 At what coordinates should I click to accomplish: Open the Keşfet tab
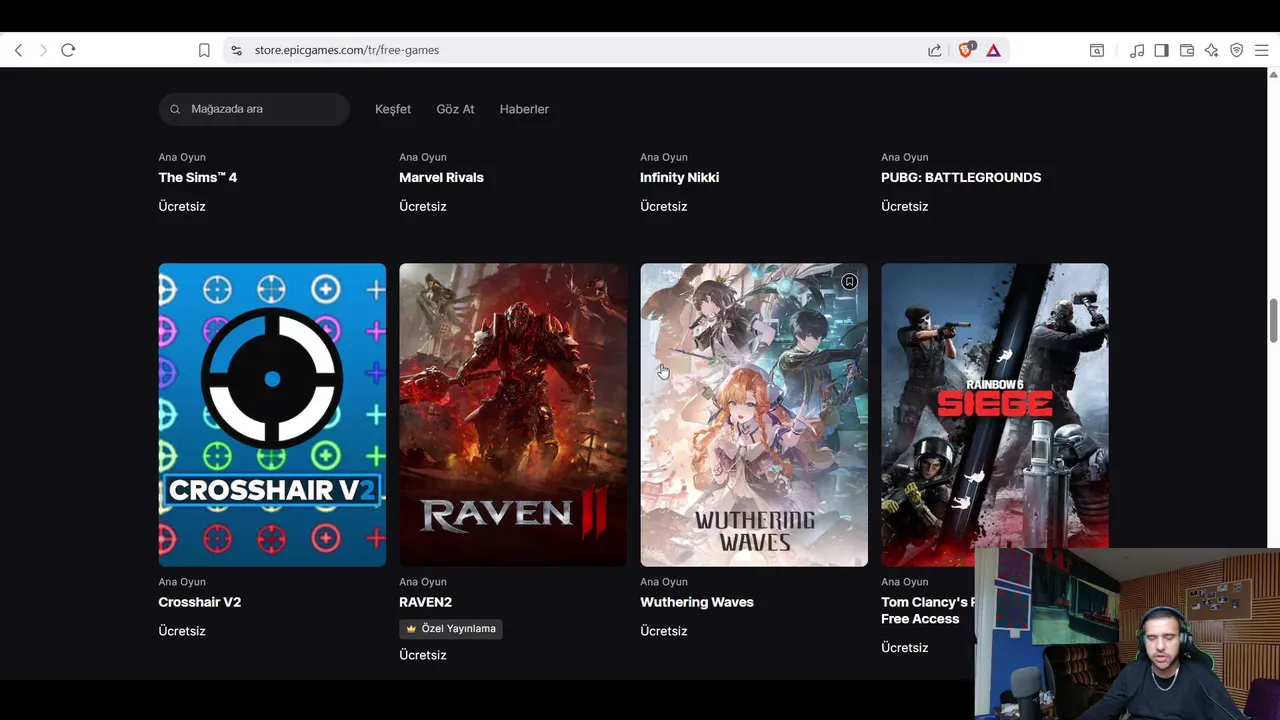coord(393,109)
